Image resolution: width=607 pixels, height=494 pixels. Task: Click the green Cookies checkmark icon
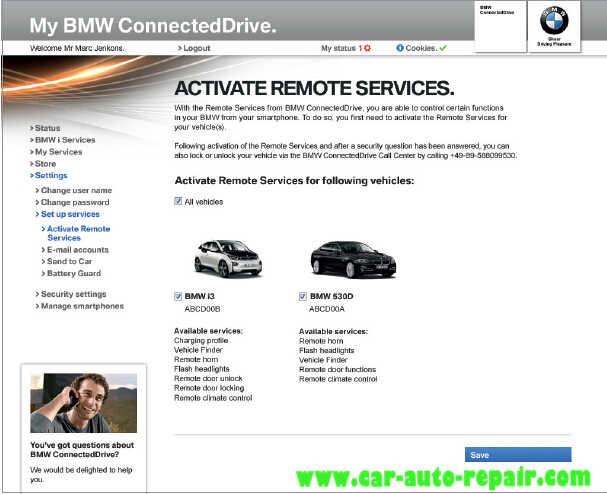pyautogui.click(x=443, y=48)
